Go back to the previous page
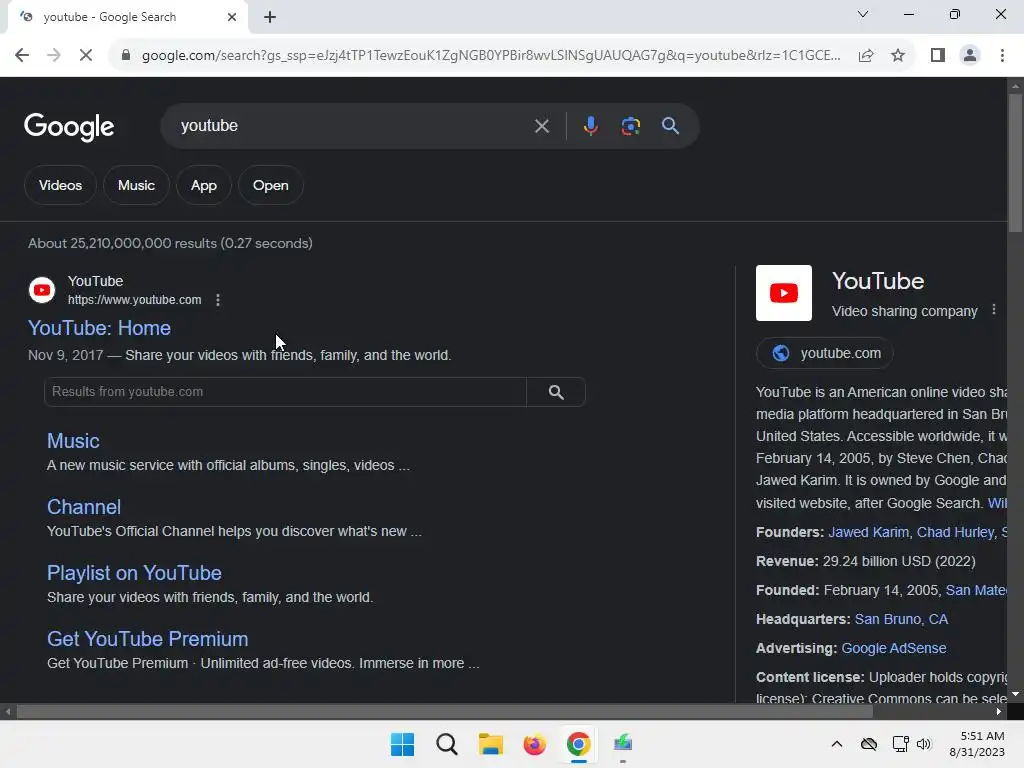1024x768 pixels. (22, 56)
